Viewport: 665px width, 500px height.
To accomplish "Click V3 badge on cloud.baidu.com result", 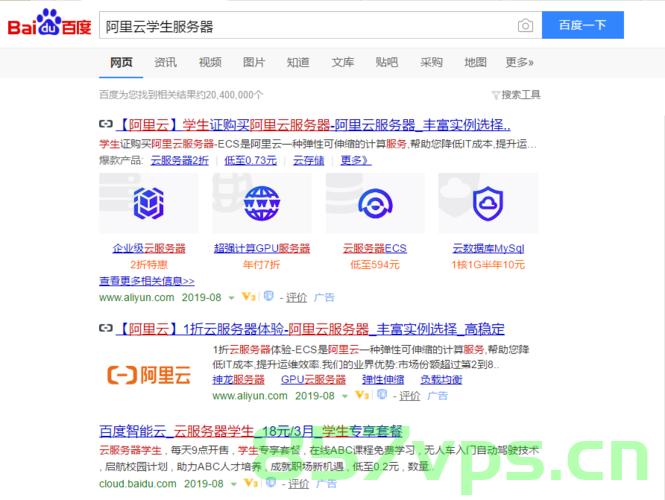I will tap(251, 483).
